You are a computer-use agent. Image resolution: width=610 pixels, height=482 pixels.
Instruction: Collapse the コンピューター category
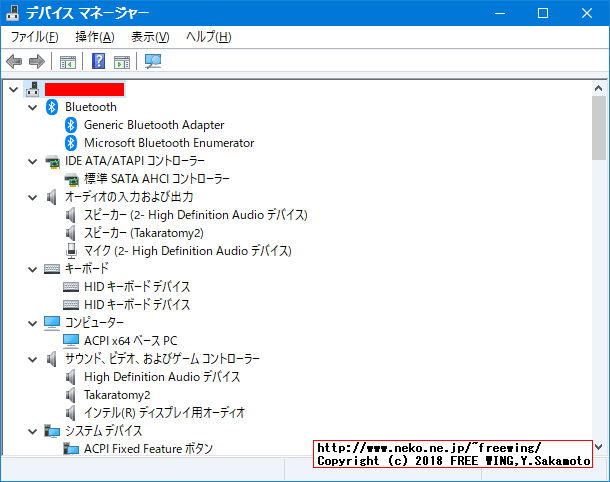click(33, 324)
